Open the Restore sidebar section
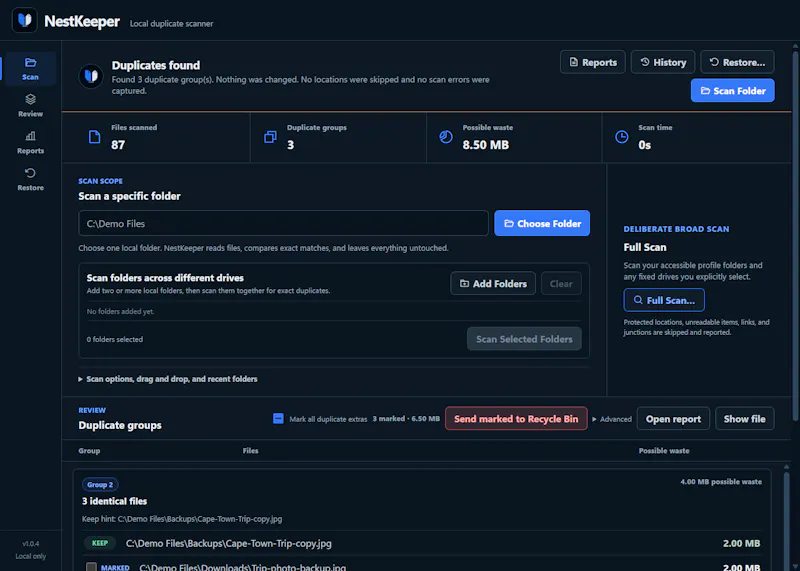The width and height of the screenshot is (800, 571). pyautogui.click(x=30, y=179)
